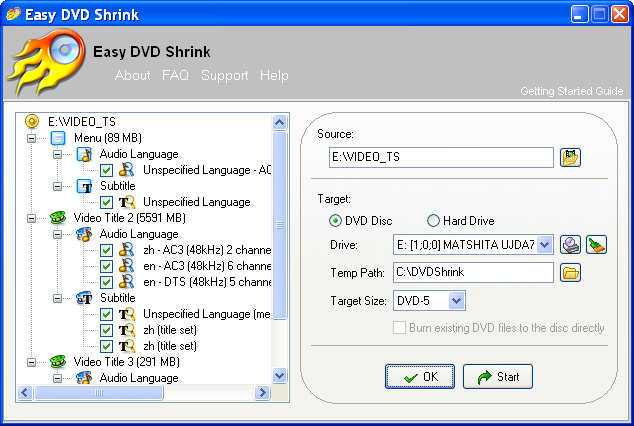Image resolution: width=634 pixels, height=426 pixels.
Task: Open the Getting Started Guide link
Action: coord(571,91)
